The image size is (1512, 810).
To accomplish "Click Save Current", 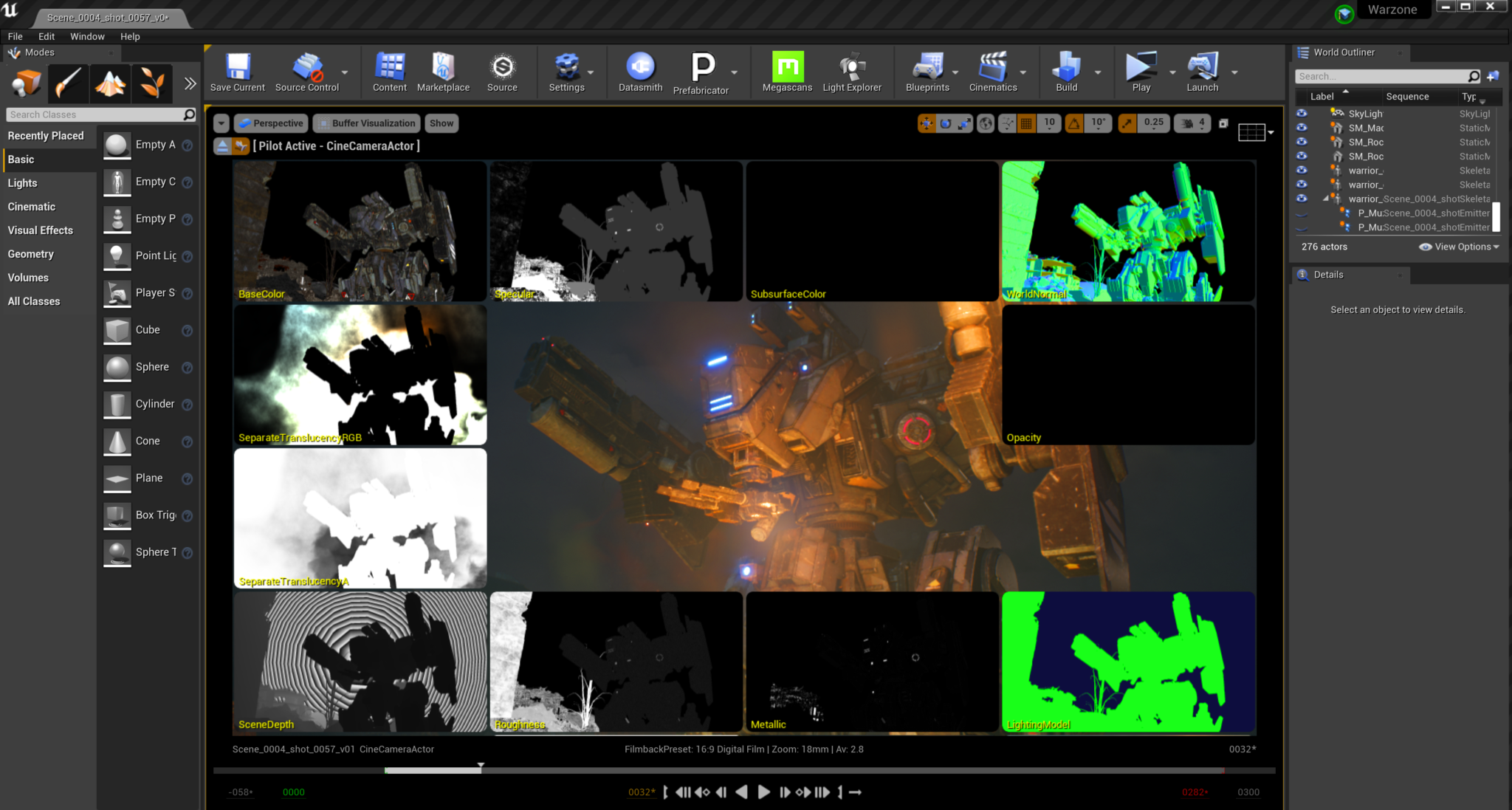I will (236, 72).
